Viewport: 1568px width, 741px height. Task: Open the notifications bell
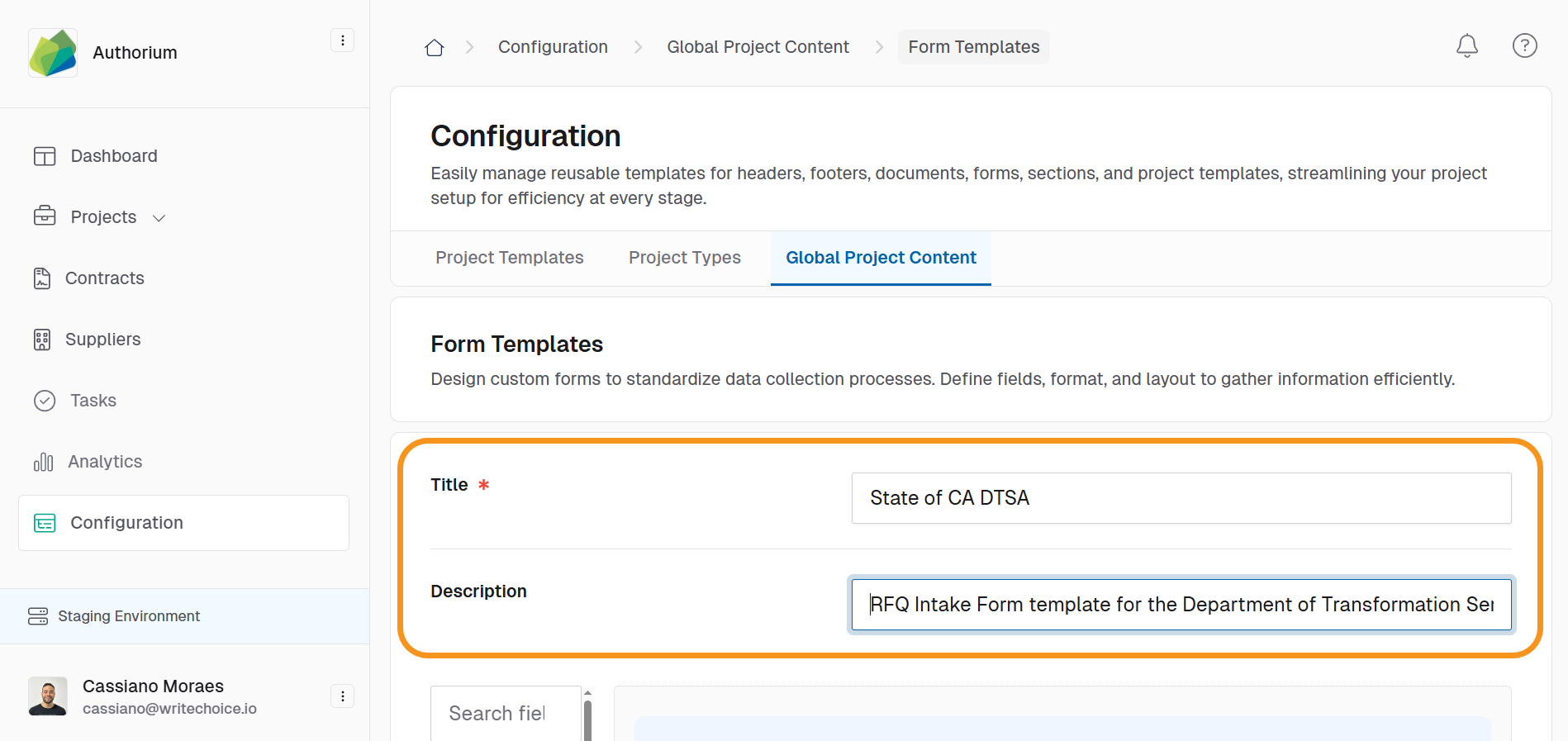[1466, 46]
